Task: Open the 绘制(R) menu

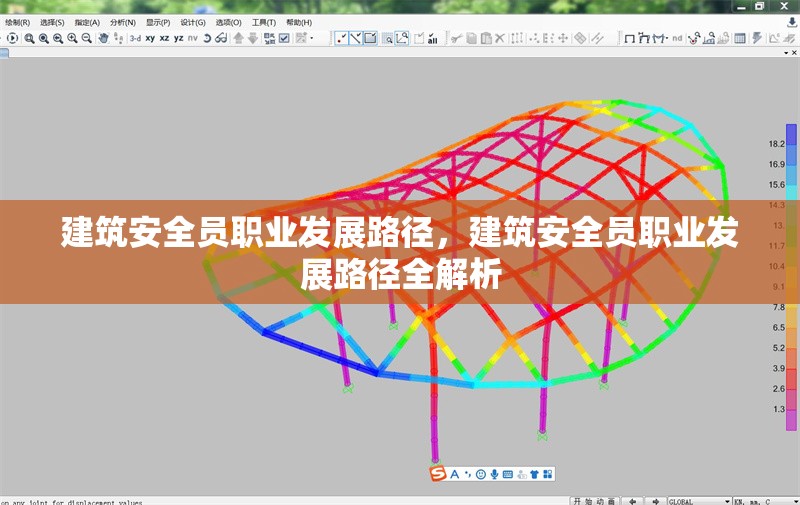Action: pyautogui.click(x=18, y=22)
